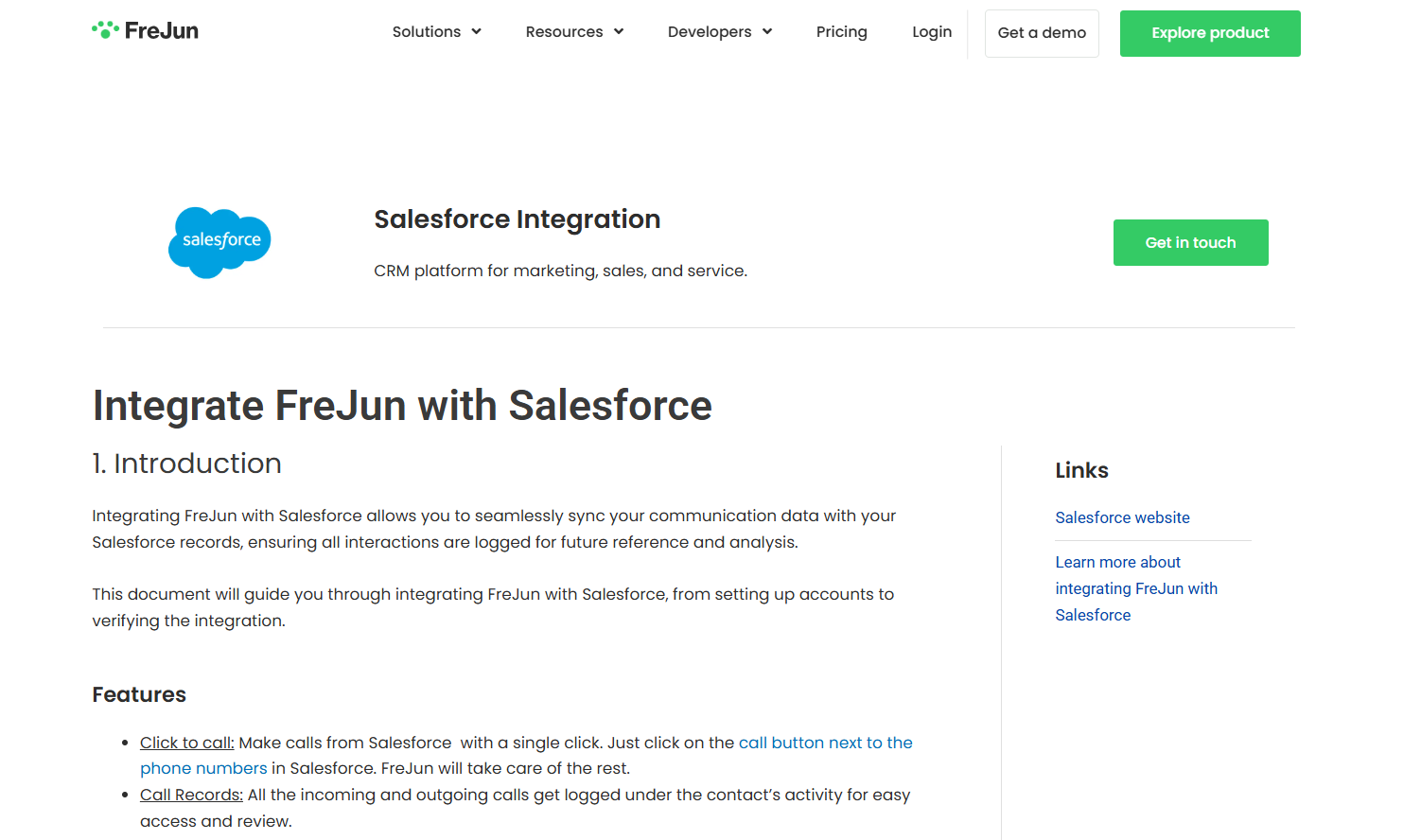Open the Developers menu
This screenshot has height=840, width=1421.
[720, 31]
